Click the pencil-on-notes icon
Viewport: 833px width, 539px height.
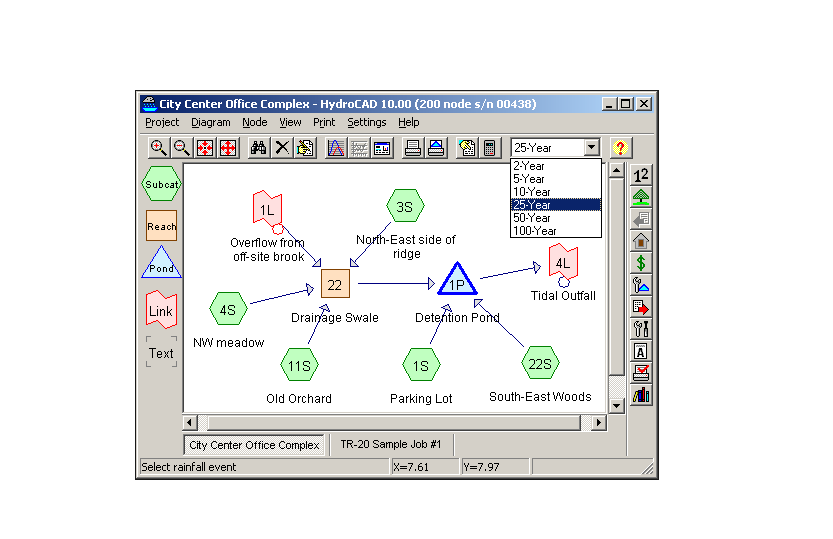point(467,148)
